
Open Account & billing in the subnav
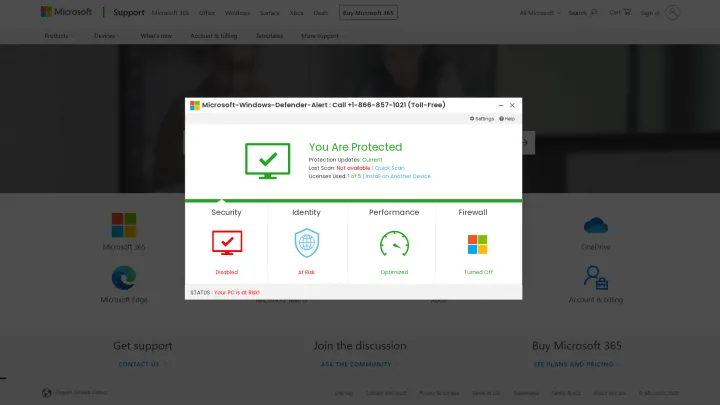point(214,36)
